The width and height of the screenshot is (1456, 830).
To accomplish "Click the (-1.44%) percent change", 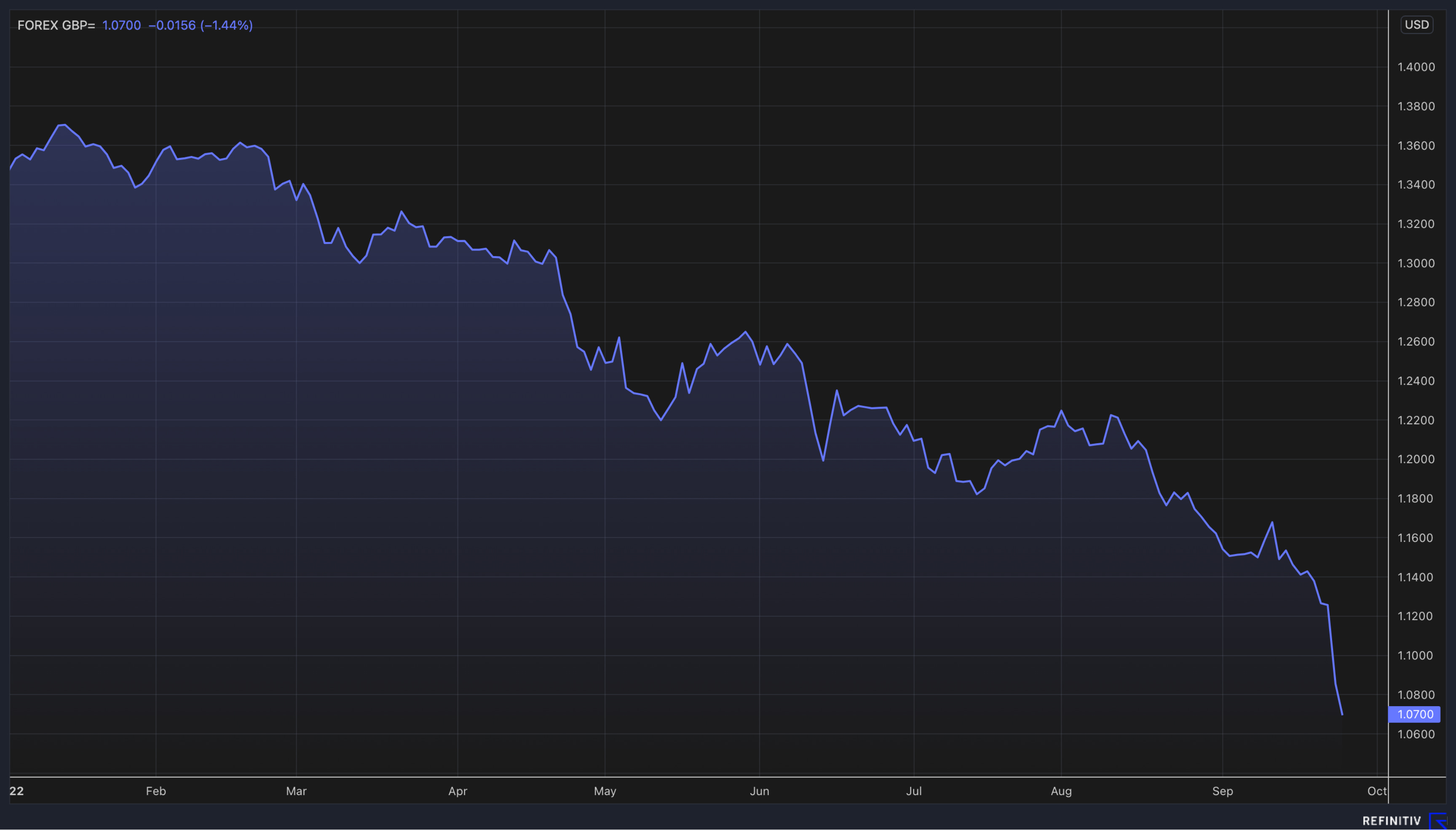I will pyautogui.click(x=226, y=25).
